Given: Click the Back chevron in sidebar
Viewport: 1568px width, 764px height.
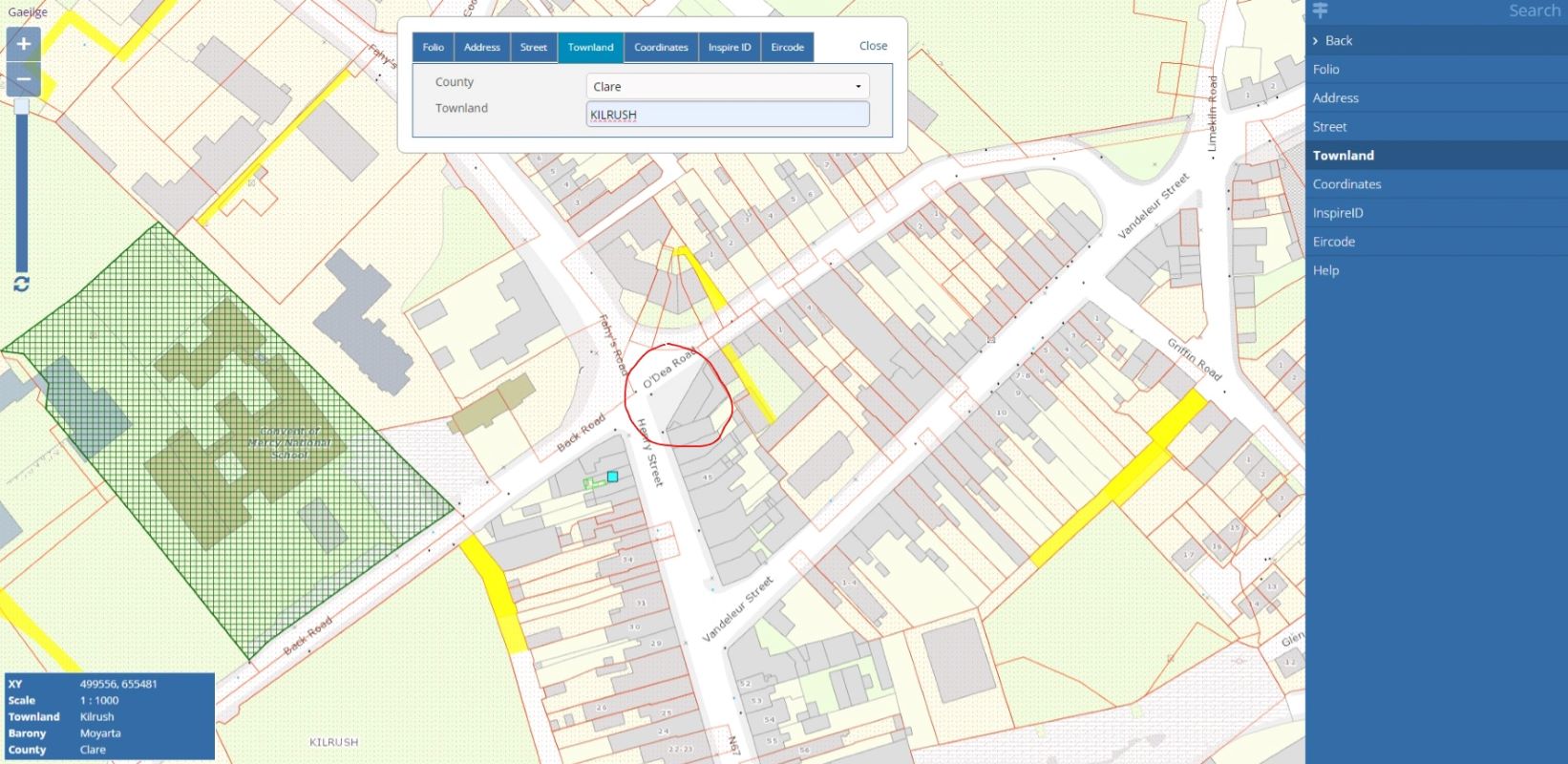Looking at the screenshot, I should pyautogui.click(x=1316, y=40).
